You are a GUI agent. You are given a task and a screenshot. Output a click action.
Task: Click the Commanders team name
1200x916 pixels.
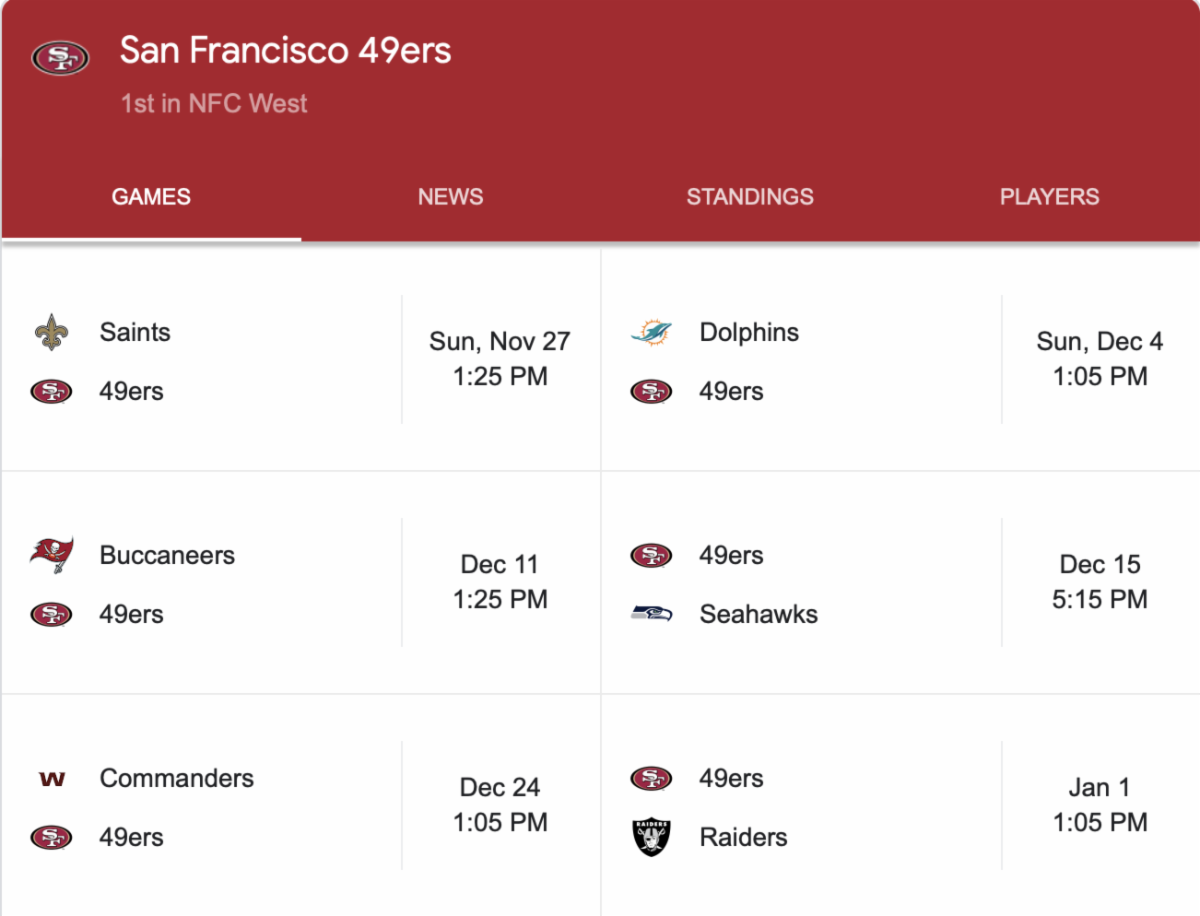coord(177,778)
